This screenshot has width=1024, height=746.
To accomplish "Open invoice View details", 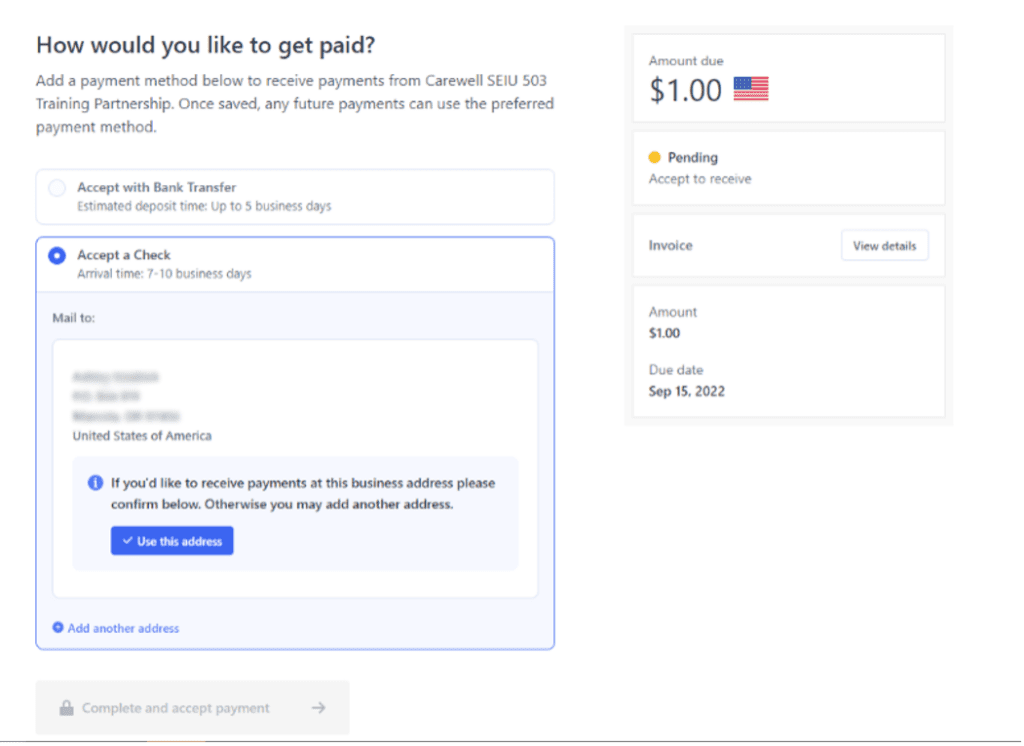I will [884, 246].
